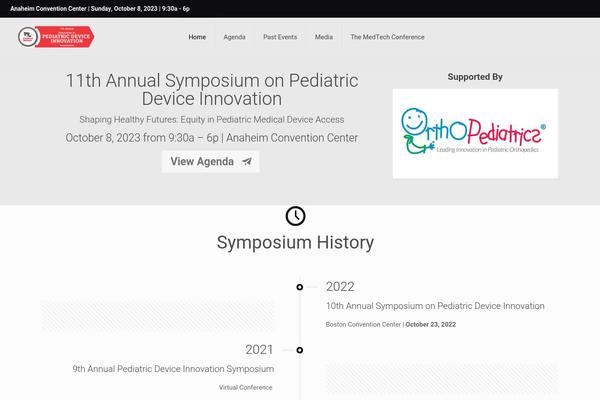The width and height of the screenshot is (600, 400).
Task: Click the paper plane icon on View Agenda
Action: [x=247, y=162]
